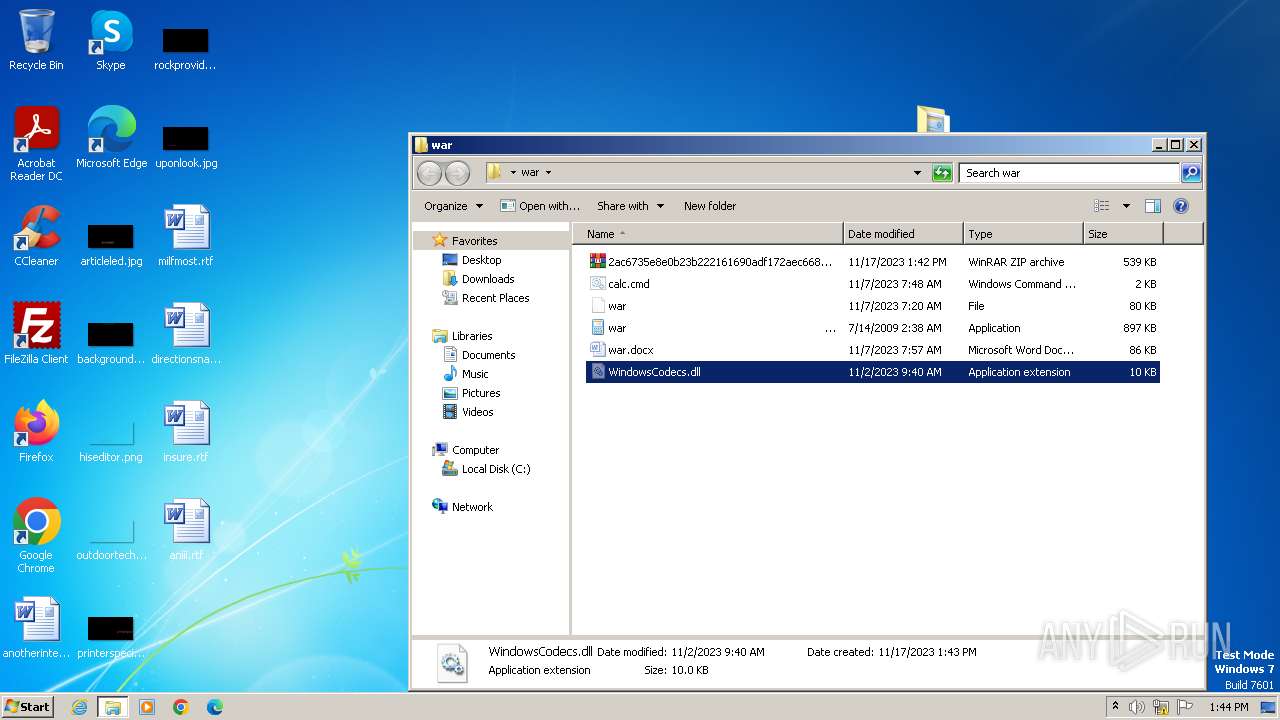Sort by Date modified column
This screenshot has height=720, width=1280.
click(903, 234)
